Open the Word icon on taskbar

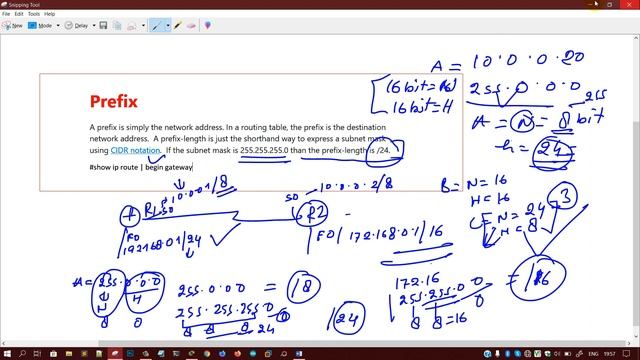299,353
